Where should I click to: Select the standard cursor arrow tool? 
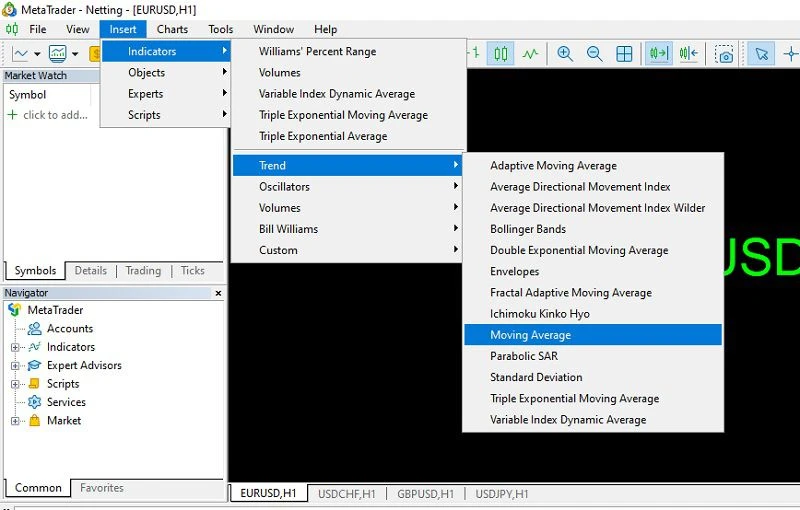761,54
